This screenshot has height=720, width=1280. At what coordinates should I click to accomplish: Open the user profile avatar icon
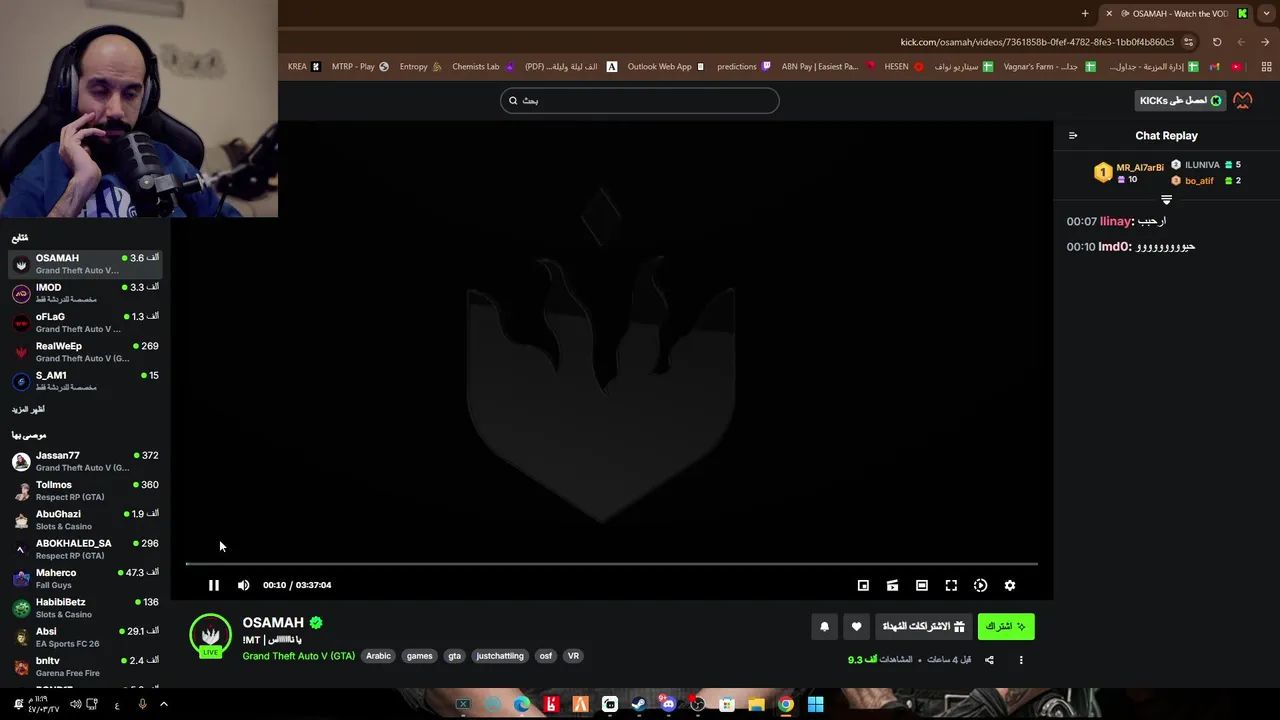[1243, 100]
